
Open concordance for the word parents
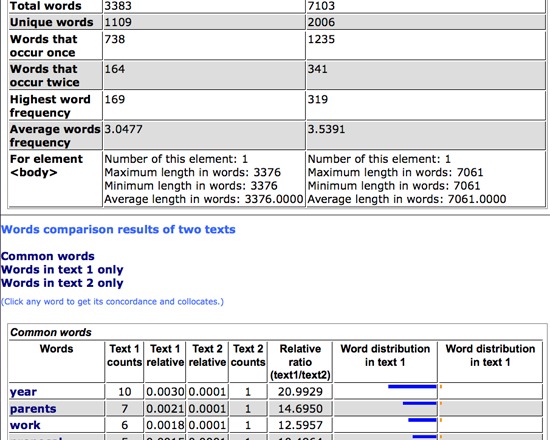tap(33, 408)
